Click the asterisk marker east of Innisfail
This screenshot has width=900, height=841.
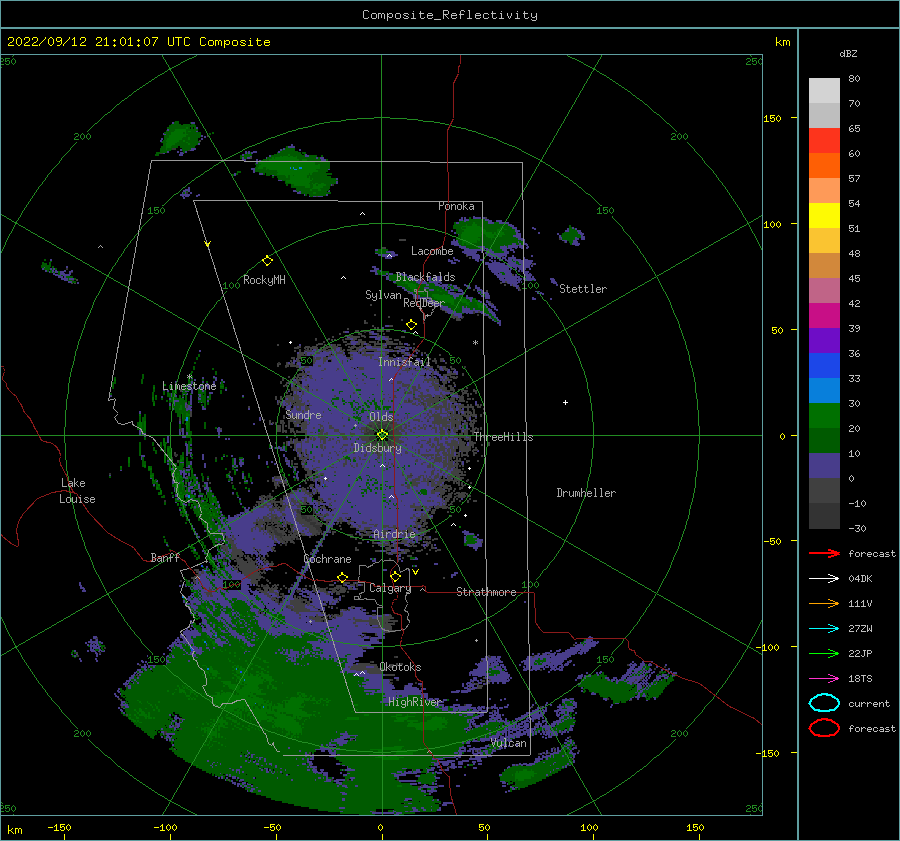pos(475,343)
